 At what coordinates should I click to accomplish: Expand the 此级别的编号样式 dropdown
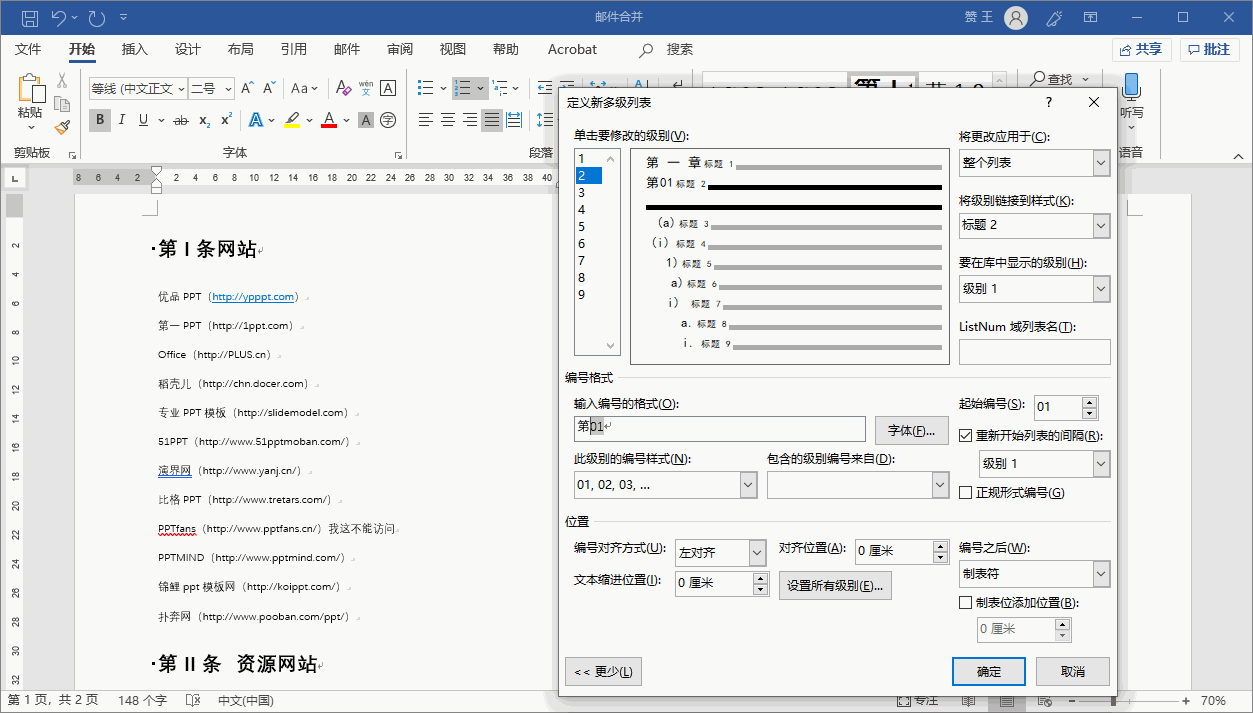[x=748, y=485]
